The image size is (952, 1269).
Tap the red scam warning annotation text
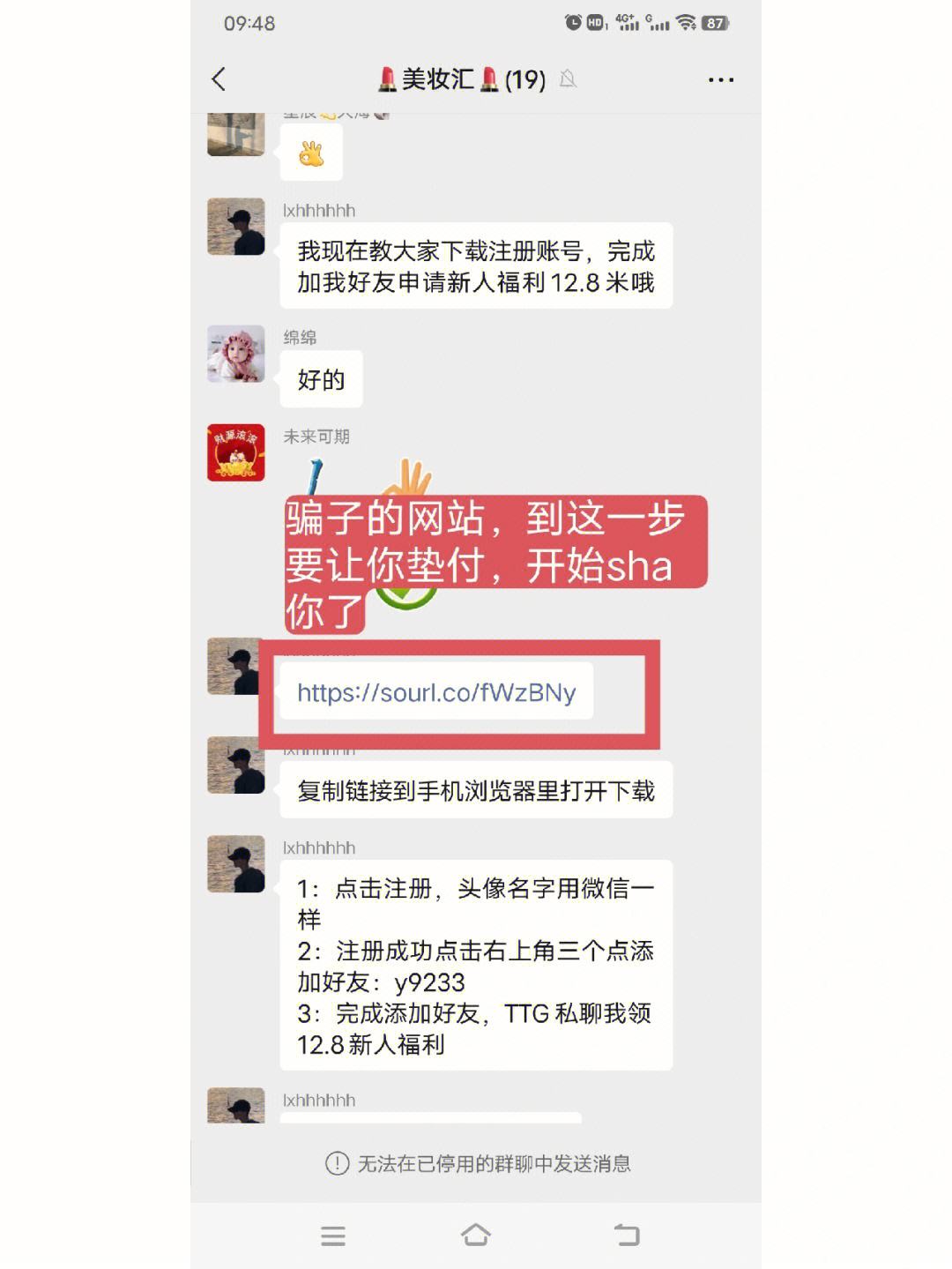[494, 564]
